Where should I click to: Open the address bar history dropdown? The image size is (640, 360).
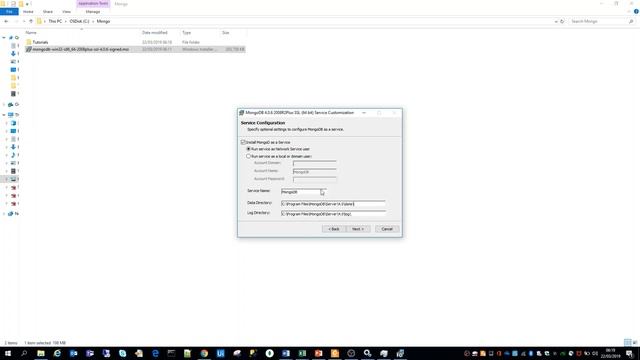[x=556, y=21]
